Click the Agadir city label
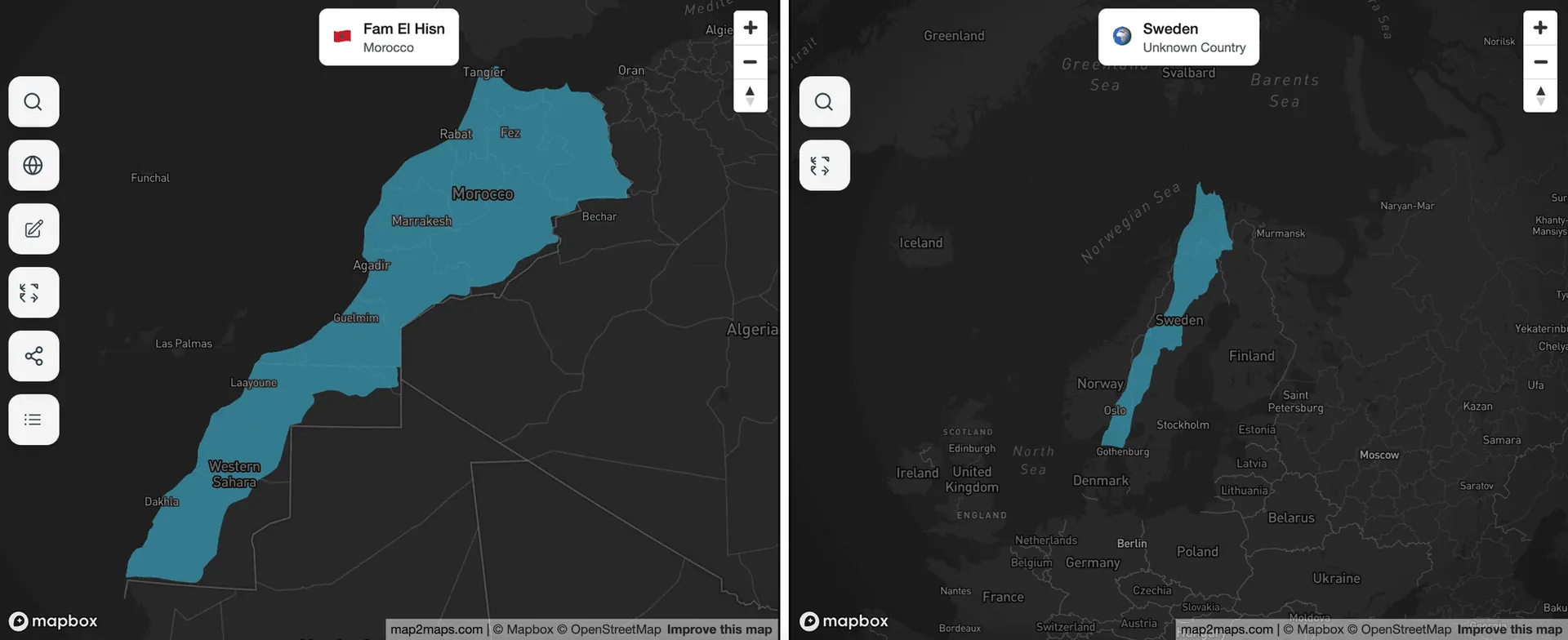The width and height of the screenshot is (1568, 640). [x=372, y=265]
